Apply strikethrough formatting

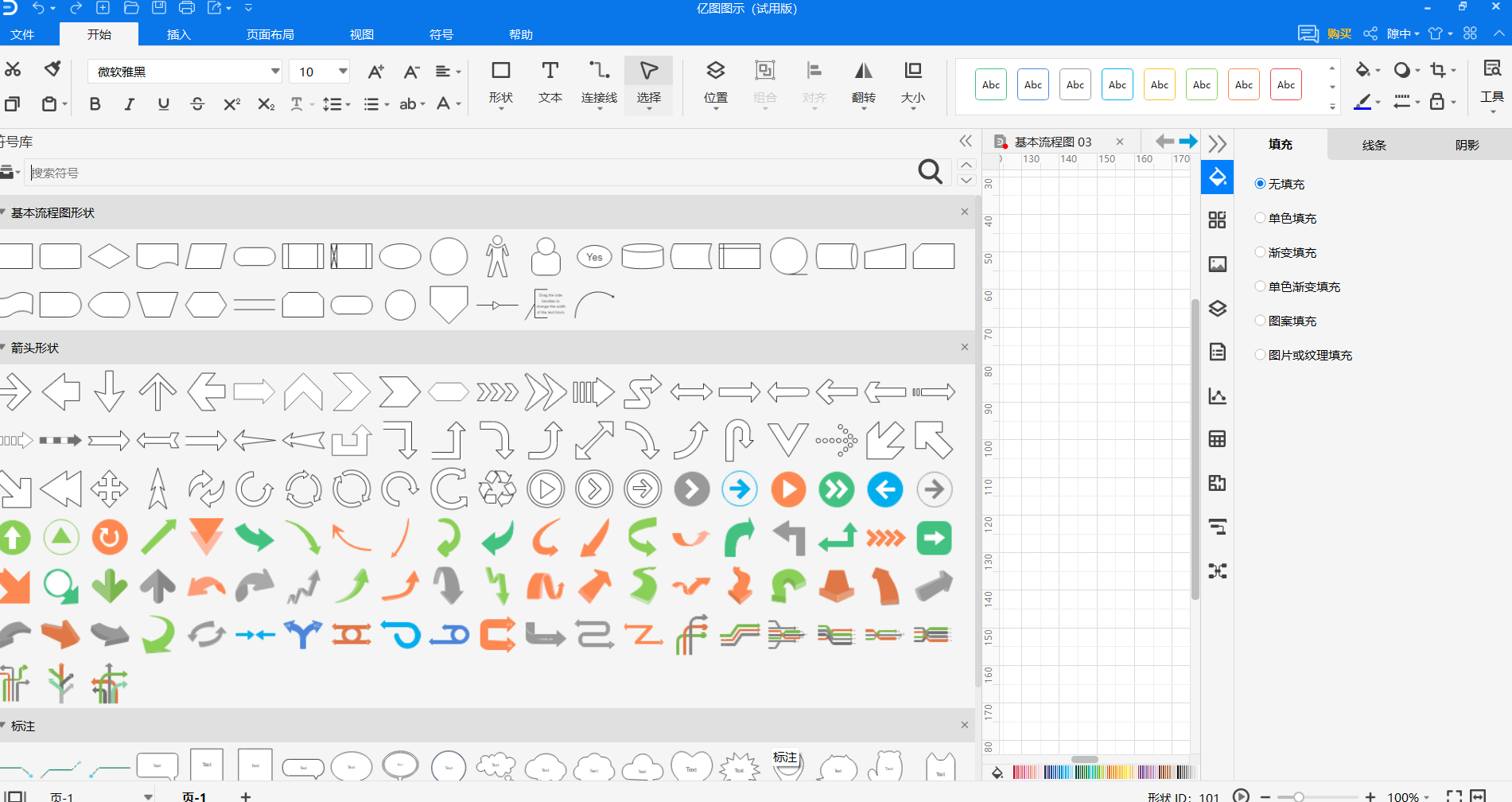197,104
